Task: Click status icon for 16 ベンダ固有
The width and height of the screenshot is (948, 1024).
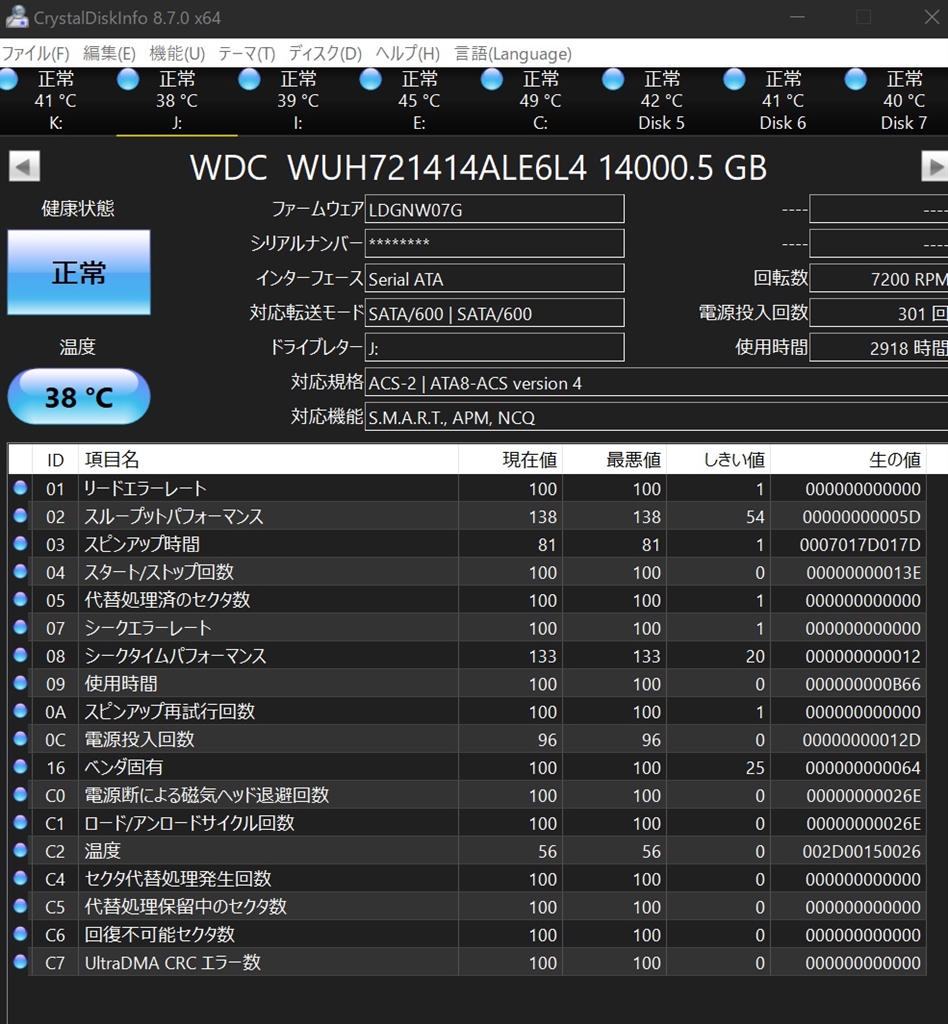Action: 20,767
